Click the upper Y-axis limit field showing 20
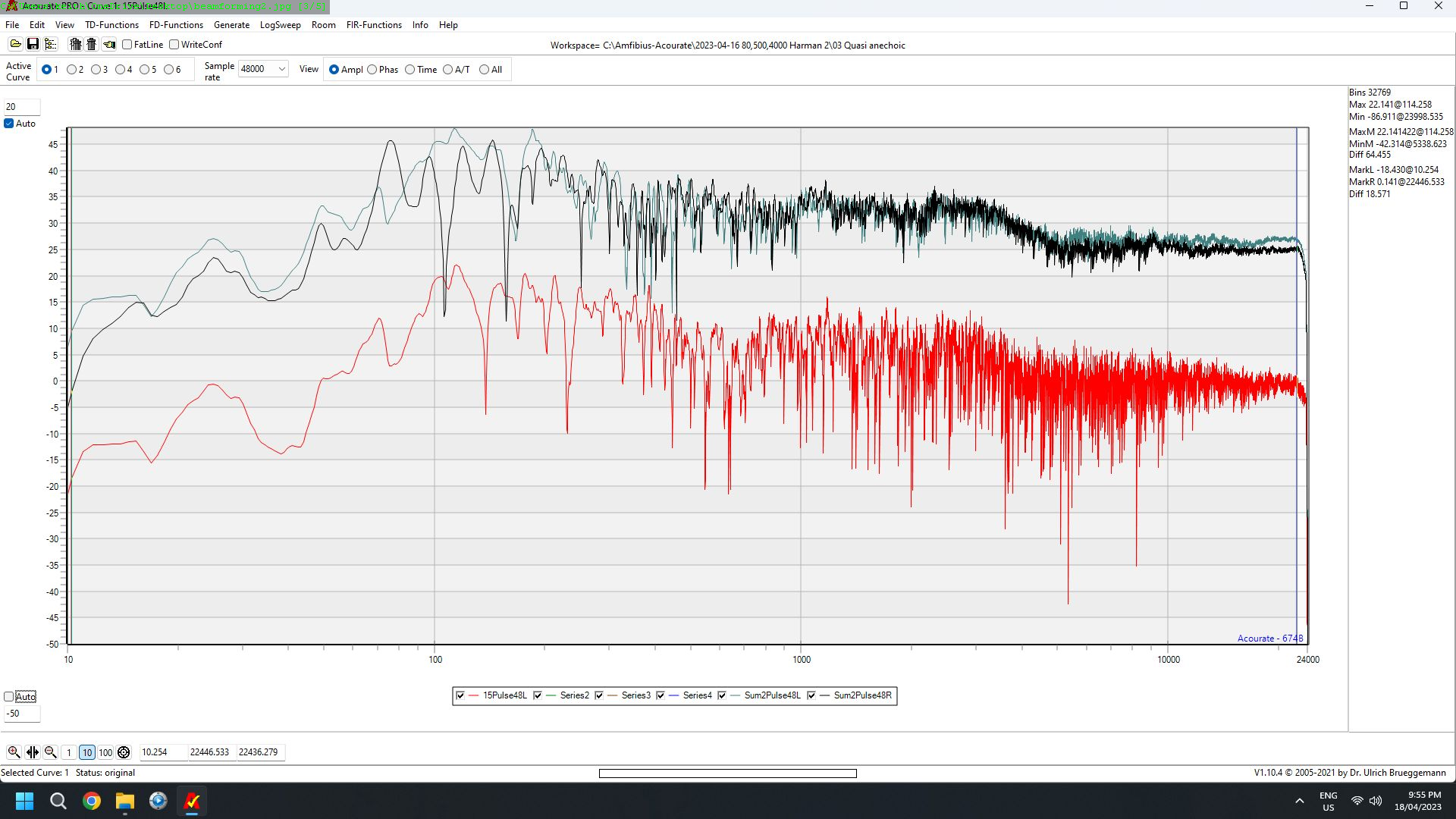 [21, 107]
